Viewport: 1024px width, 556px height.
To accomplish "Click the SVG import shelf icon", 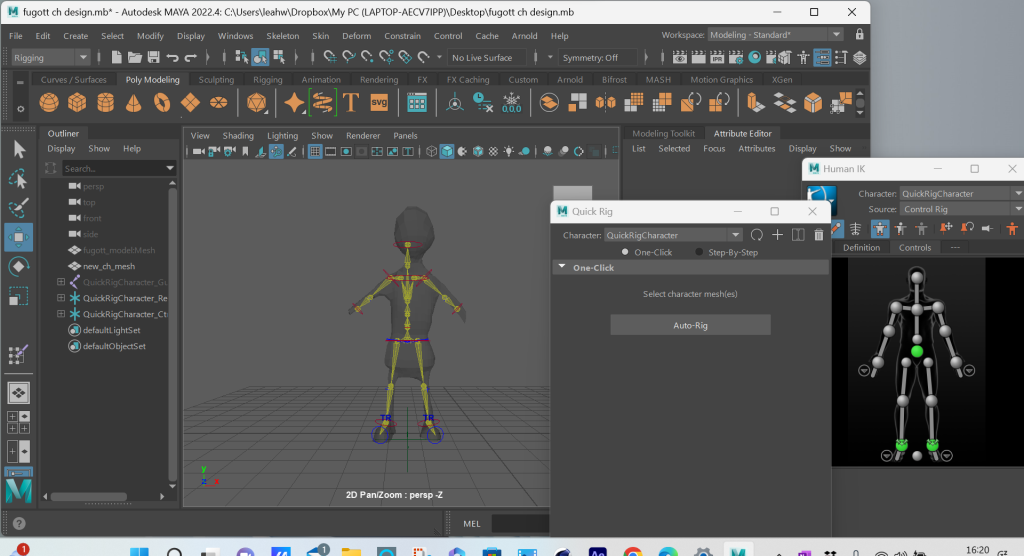I will (x=379, y=103).
